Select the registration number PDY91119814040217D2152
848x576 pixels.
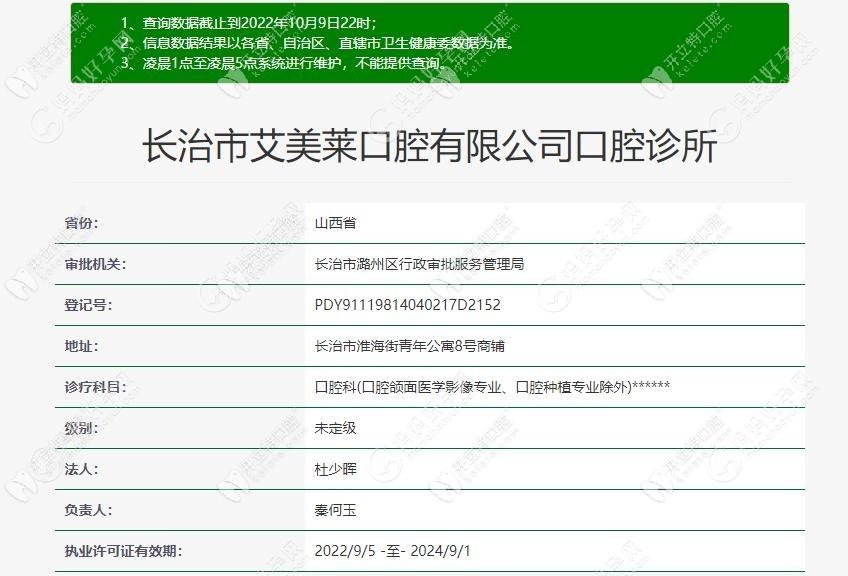pyautogui.click(x=407, y=305)
